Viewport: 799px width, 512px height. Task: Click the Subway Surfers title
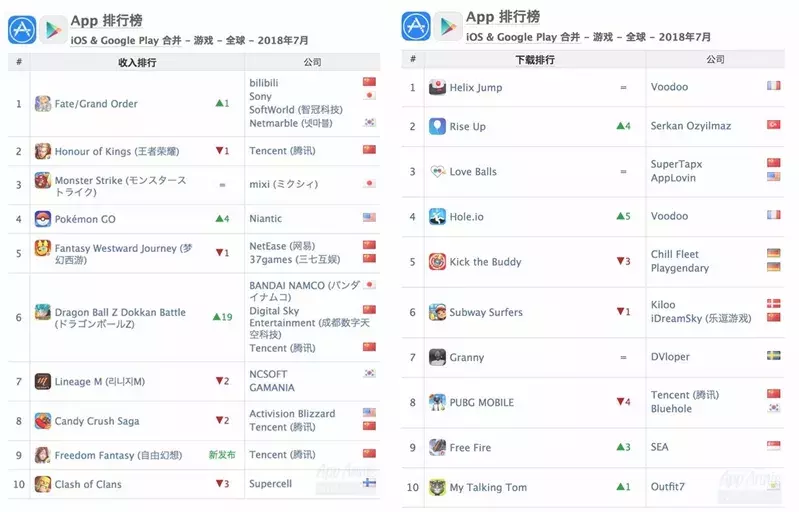pos(486,312)
